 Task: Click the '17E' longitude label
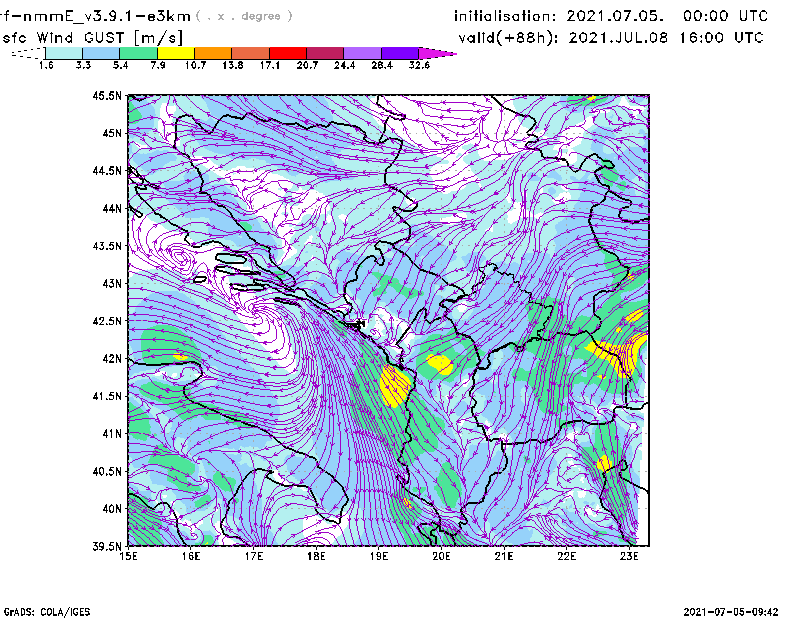click(x=254, y=556)
